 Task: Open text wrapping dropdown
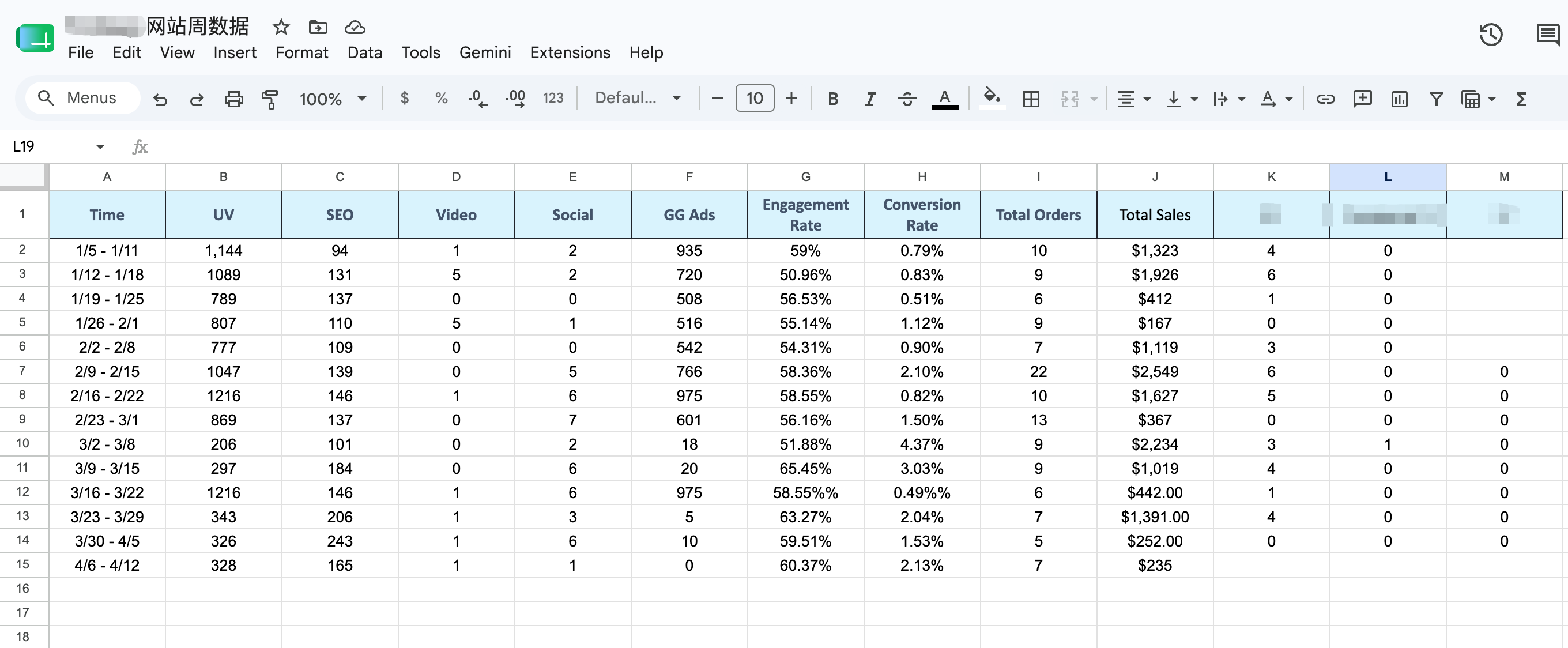pyautogui.click(x=1229, y=99)
